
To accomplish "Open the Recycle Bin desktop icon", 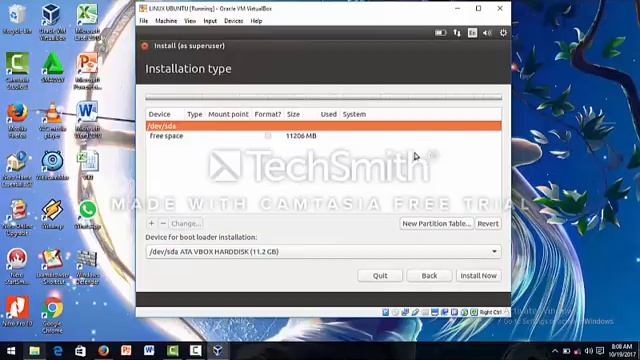I will (17, 20).
